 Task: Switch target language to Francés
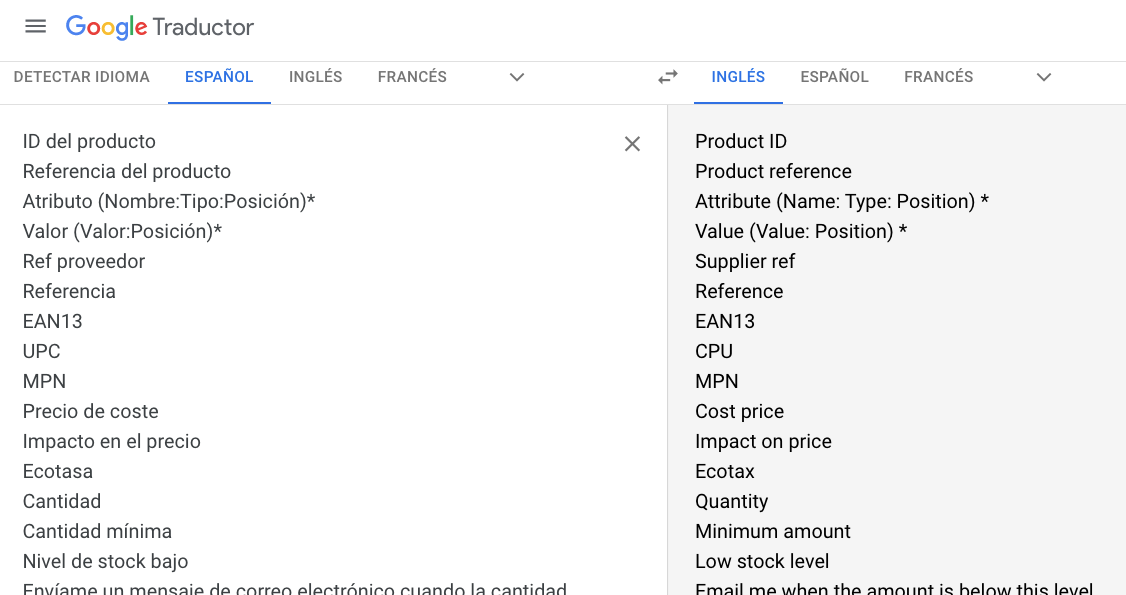[x=938, y=77]
